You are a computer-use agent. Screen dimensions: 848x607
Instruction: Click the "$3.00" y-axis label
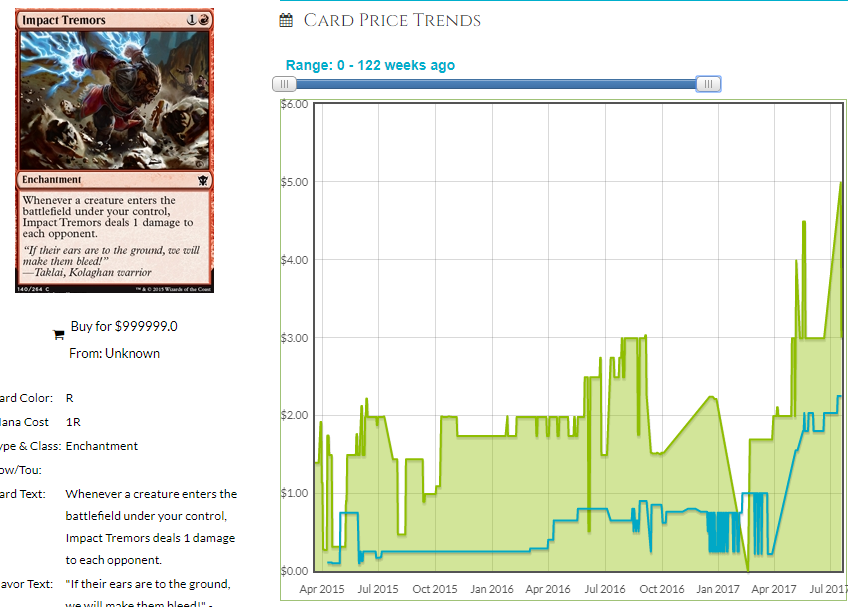[295, 338]
